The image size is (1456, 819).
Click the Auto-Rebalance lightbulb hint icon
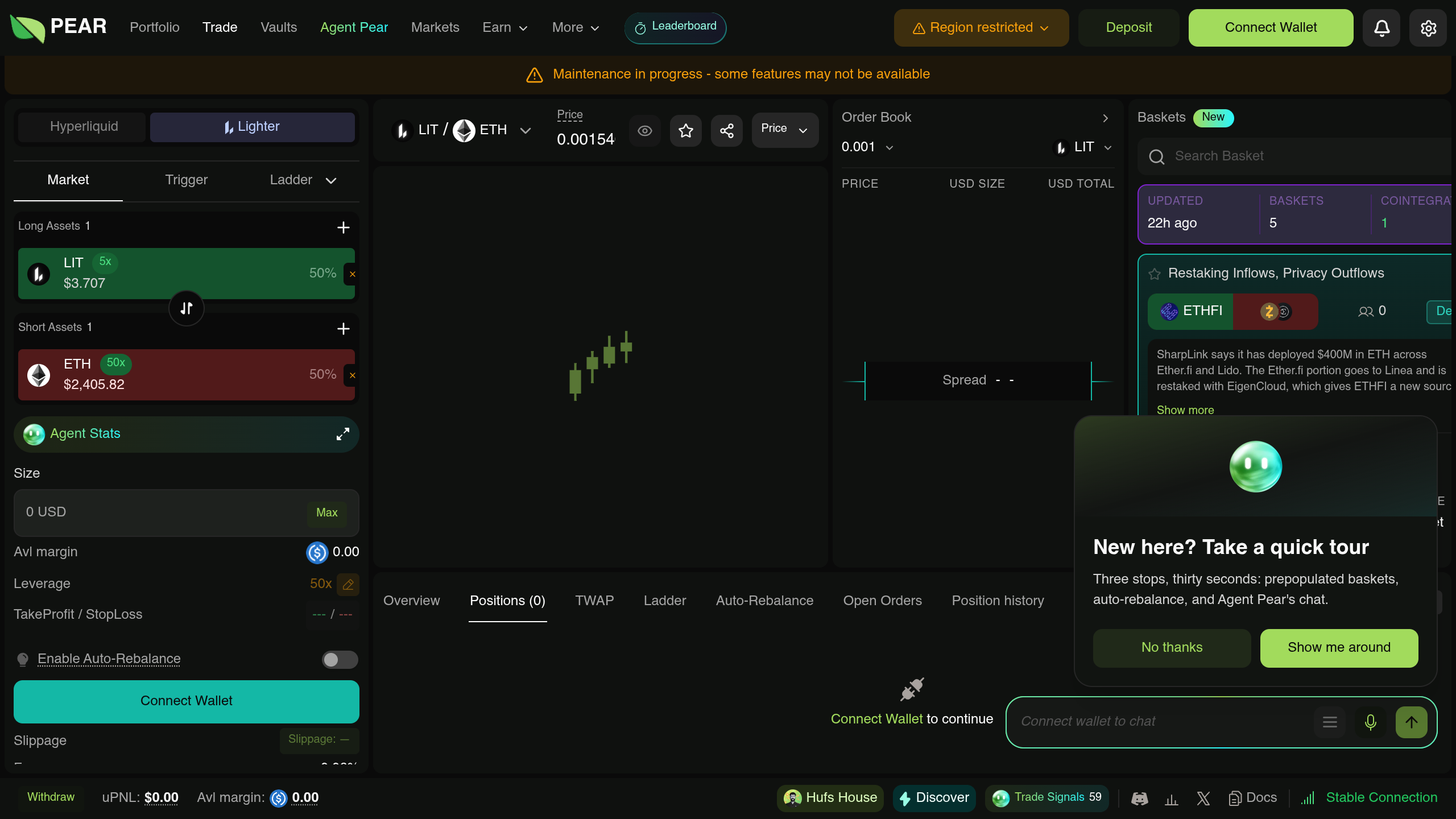tap(23, 659)
